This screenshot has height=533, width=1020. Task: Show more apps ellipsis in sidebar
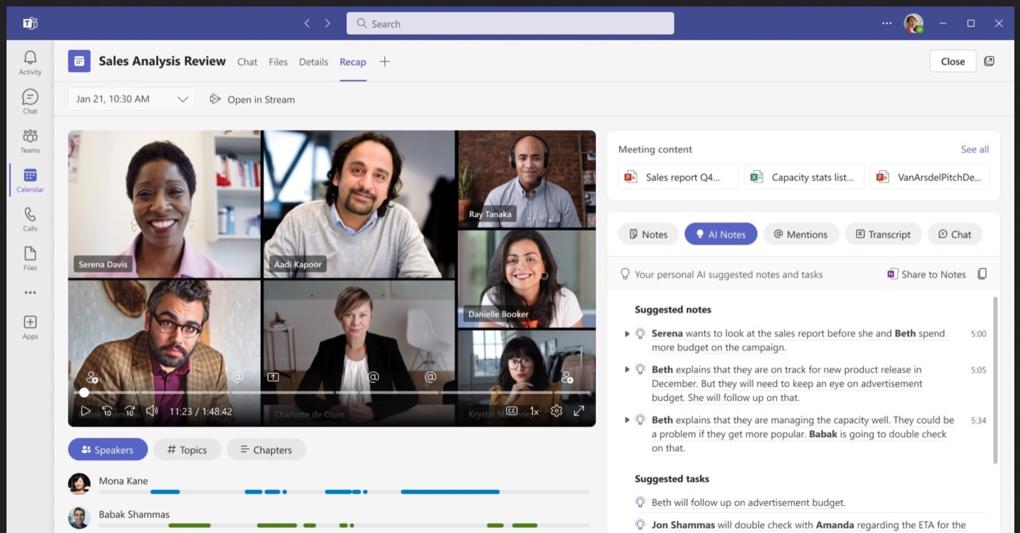click(x=30, y=293)
